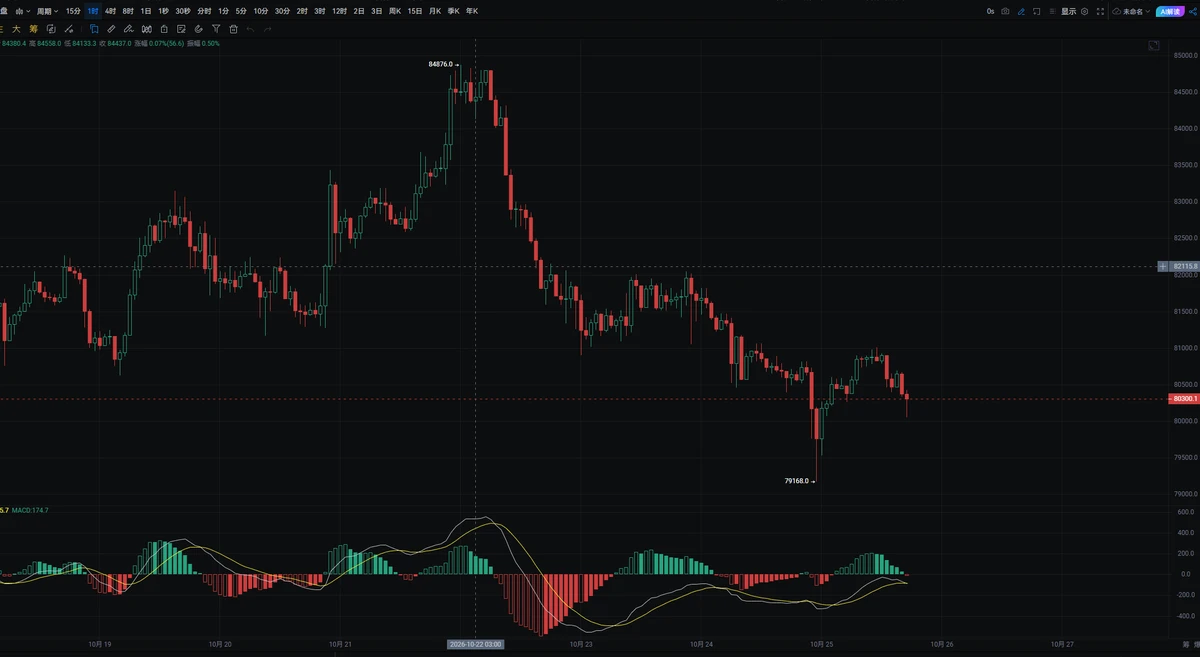Expand the 未命名 layout dropdown
Screen dimensions: 1200x657
[1131, 11]
